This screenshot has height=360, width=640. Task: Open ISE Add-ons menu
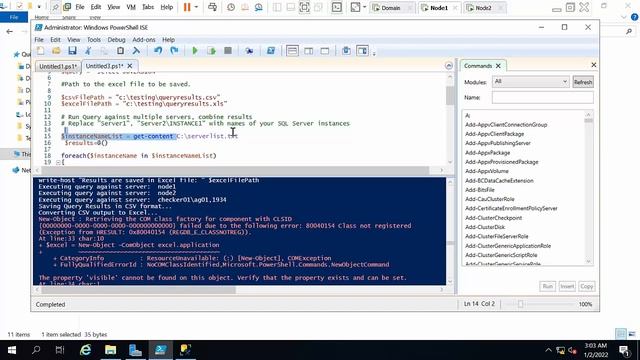coord(144,40)
